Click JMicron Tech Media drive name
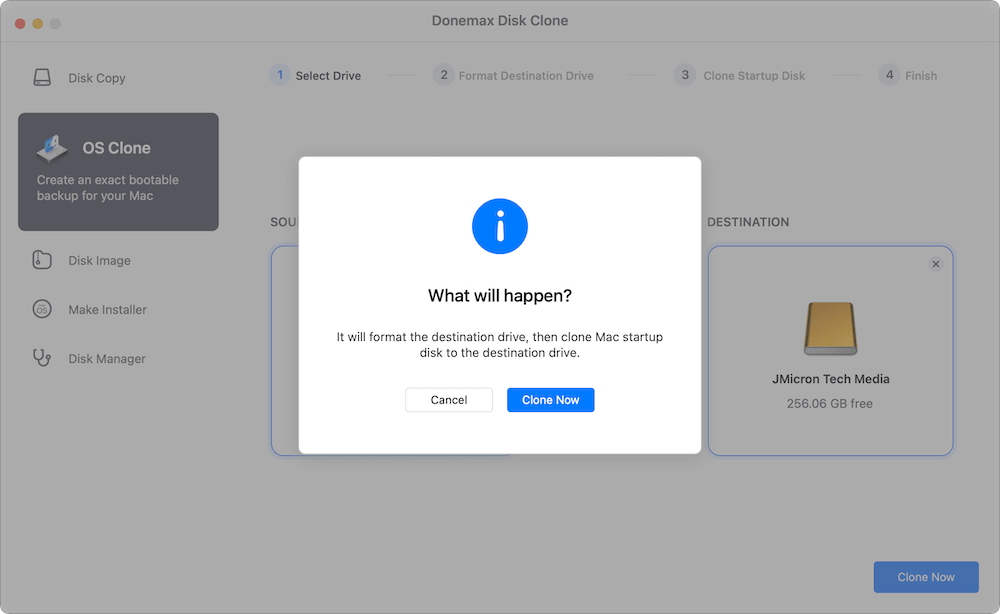This screenshot has height=614, width=1000. pyautogui.click(x=830, y=379)
